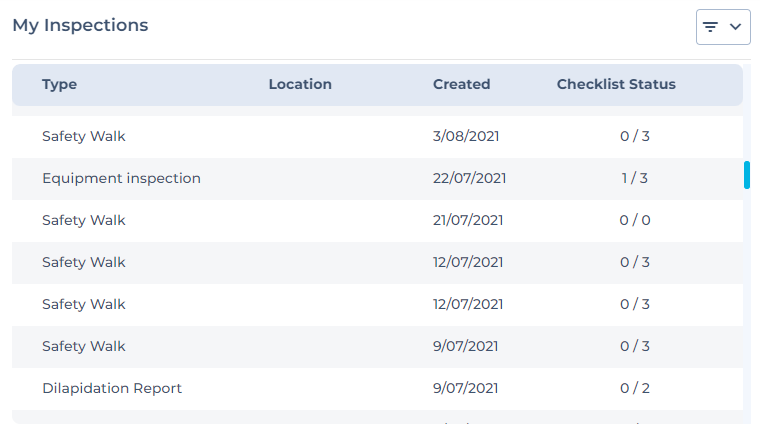Open Safety Walk created 9/07/2021

point(377,347)
